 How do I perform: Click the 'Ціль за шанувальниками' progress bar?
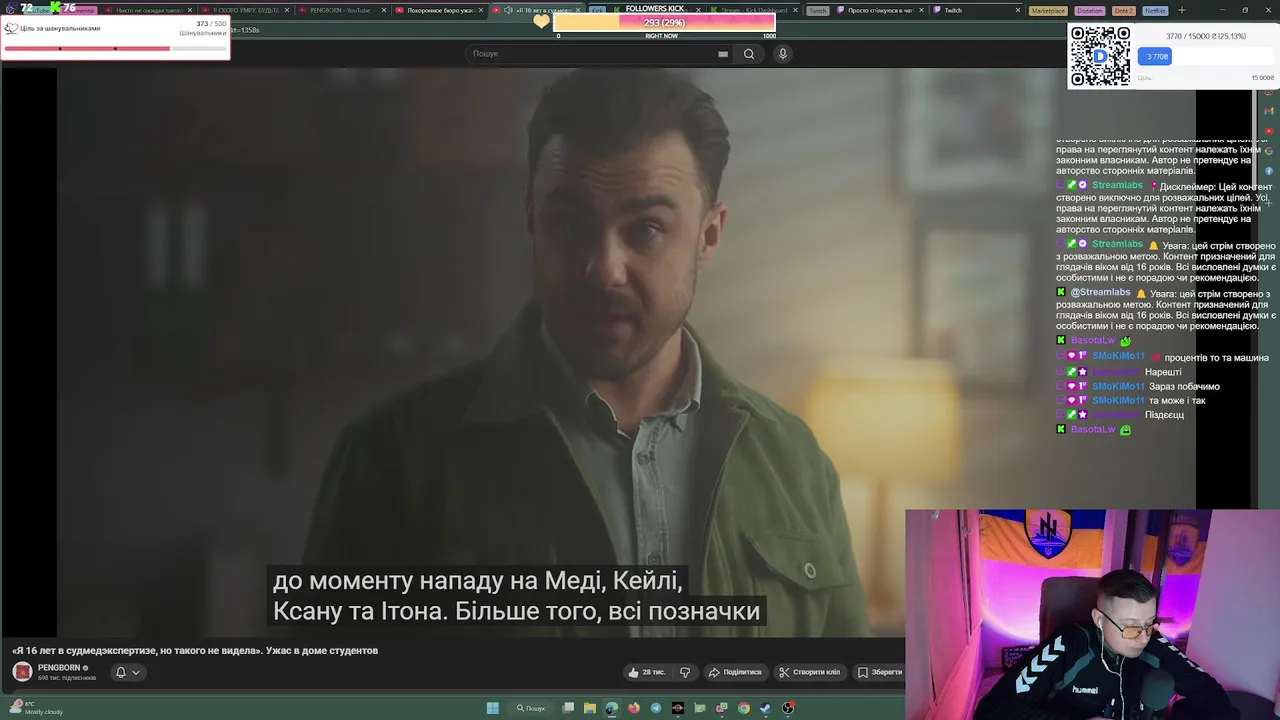(x=115, y=48)
